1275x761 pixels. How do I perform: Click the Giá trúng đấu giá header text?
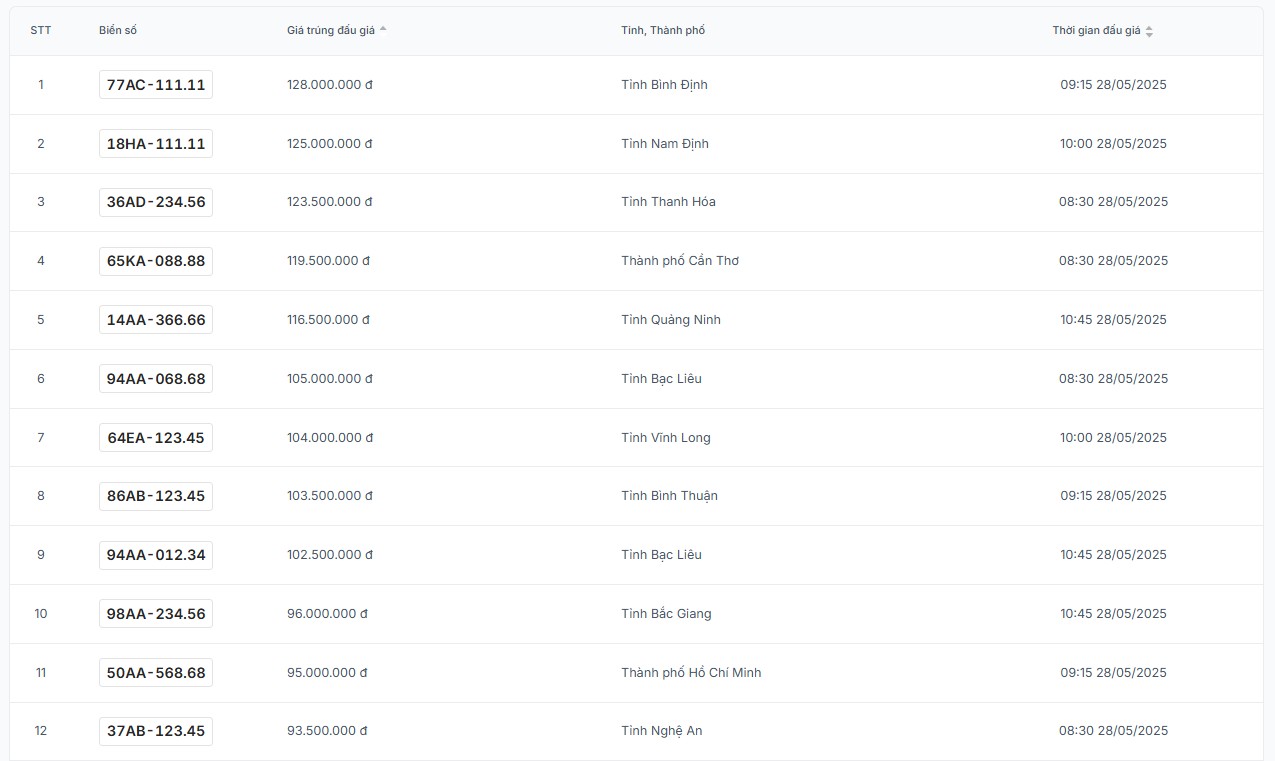[x=331, y=30]
